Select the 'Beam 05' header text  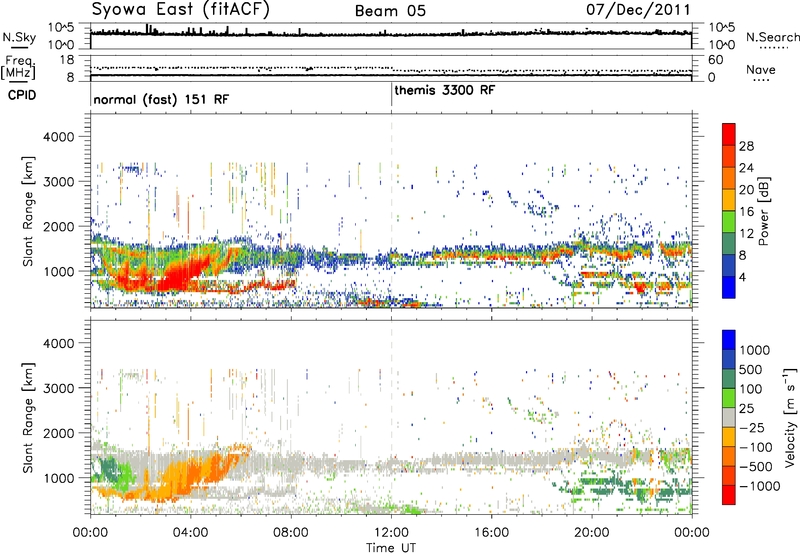pos(390,11)
